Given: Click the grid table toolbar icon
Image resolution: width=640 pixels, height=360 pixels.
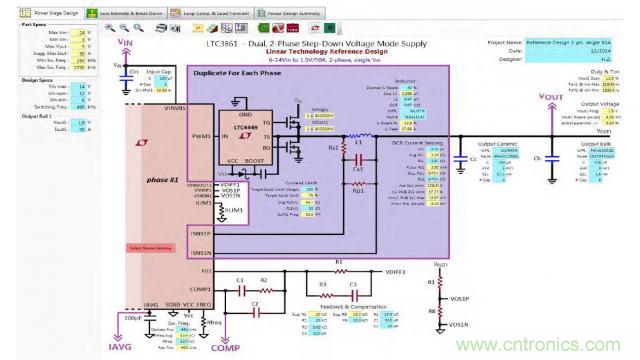Looking at the screenshot, I should click(x=227, y=28).
